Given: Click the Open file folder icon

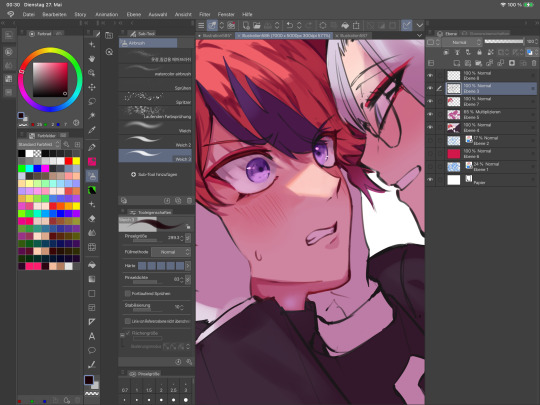Looking at the screenshot, I should (x=257, y=25).
